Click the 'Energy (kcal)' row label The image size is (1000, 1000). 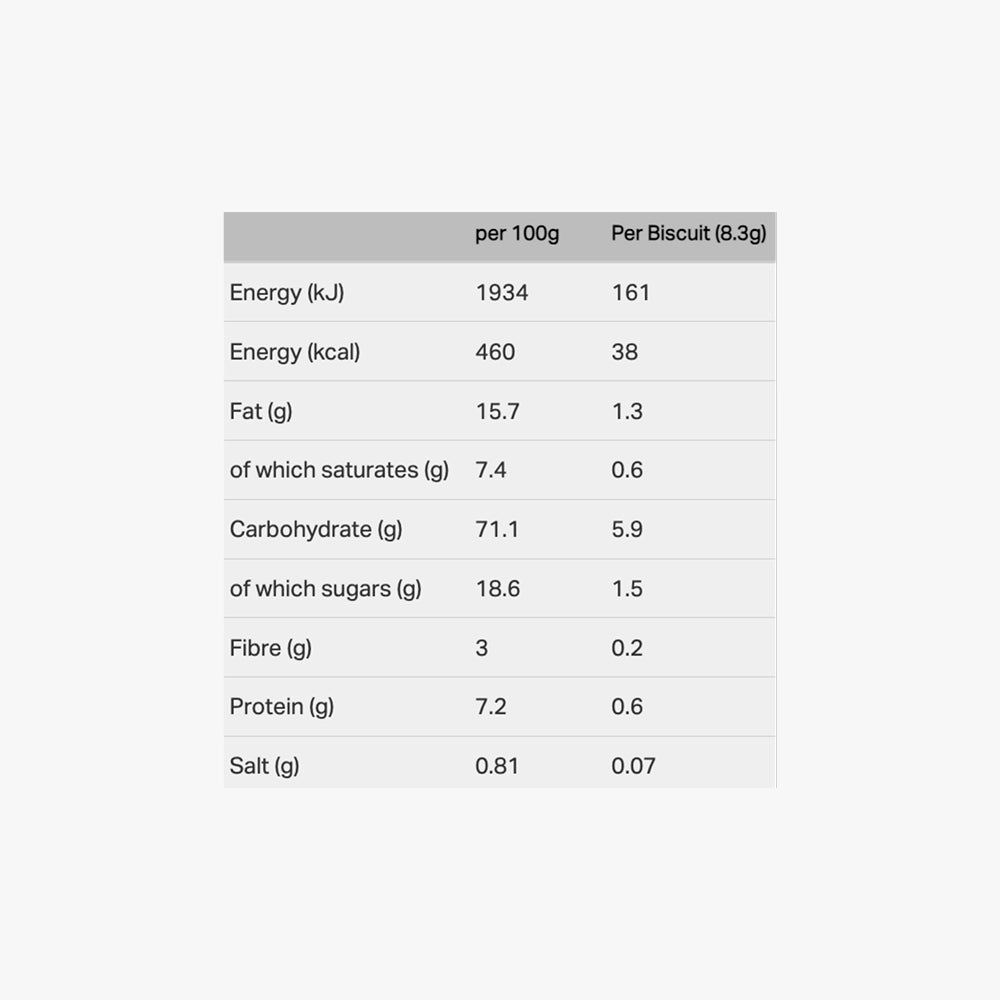tap(295, 352)
